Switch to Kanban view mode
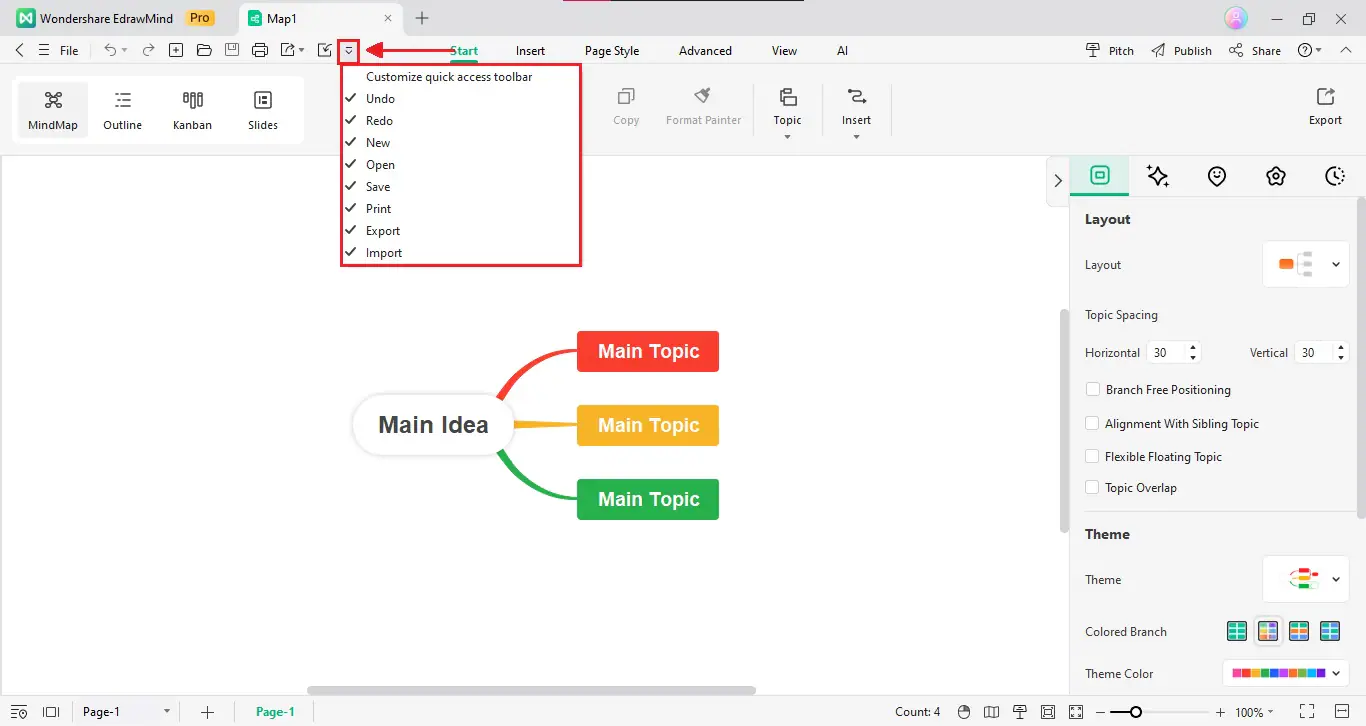Screen dimensions: 1366x726 192,110
